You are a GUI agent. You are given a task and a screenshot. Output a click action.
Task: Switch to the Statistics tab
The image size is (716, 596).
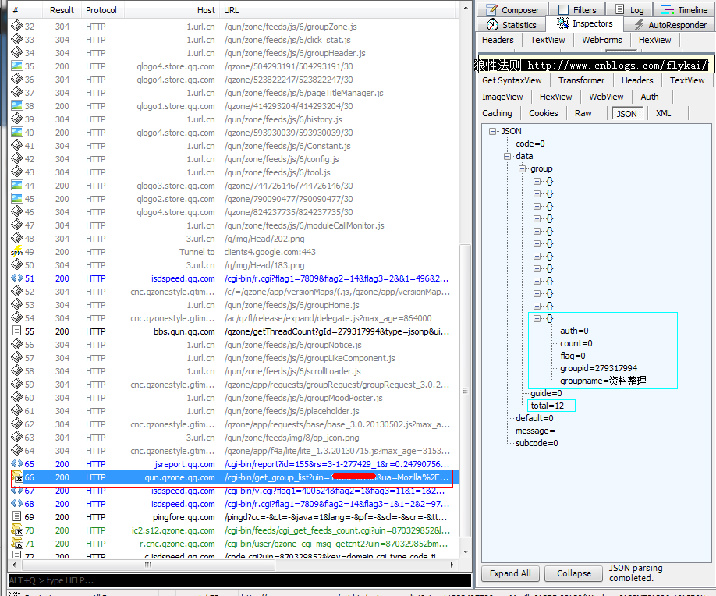(x=511, y=24)
